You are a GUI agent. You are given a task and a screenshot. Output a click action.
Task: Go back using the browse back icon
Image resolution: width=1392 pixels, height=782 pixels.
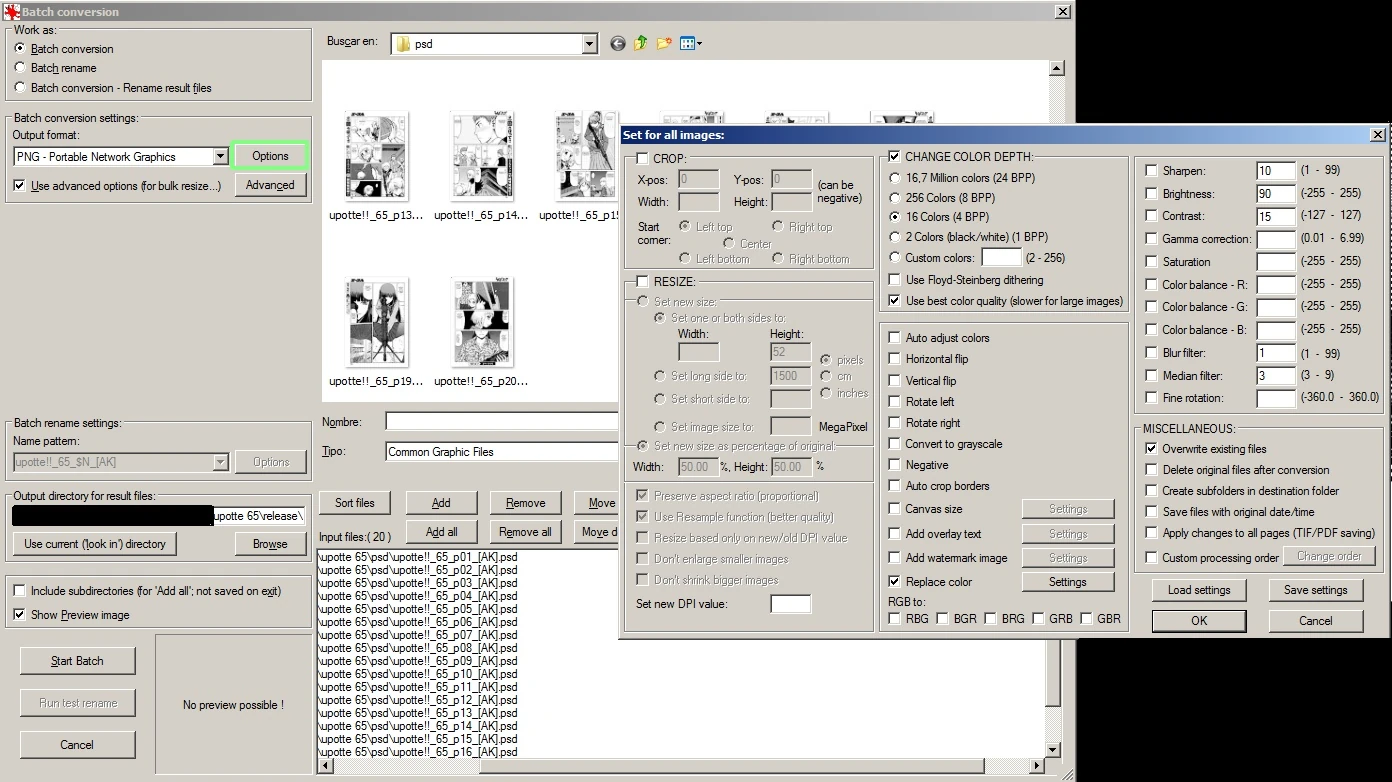[x=617, y=44]
